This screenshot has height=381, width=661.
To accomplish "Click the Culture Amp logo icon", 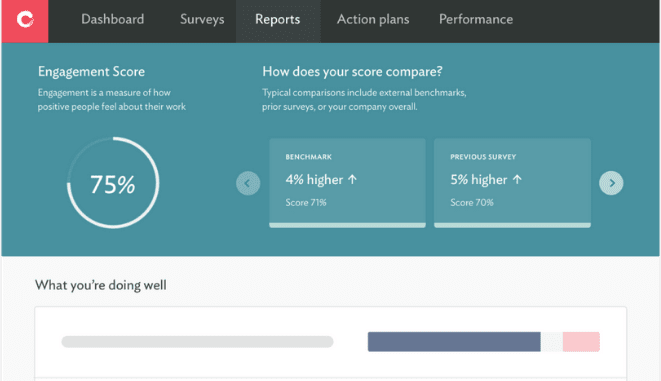I will coord(25,19).
